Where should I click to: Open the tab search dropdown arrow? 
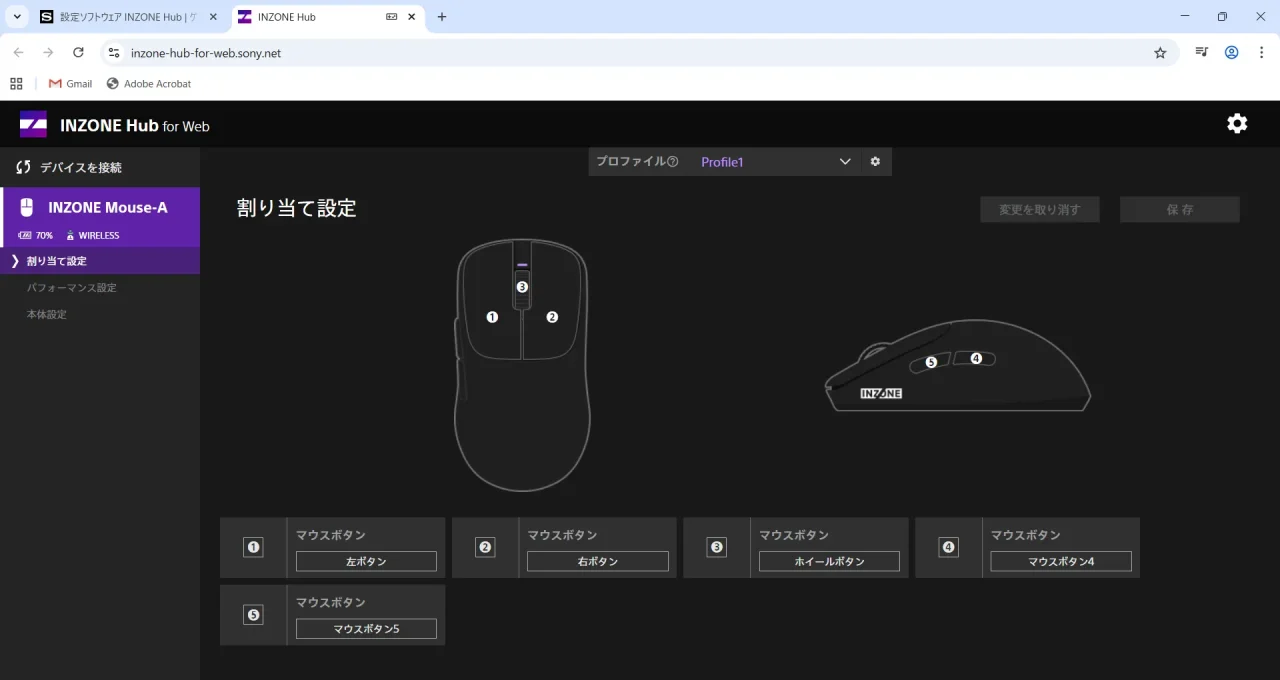point(17,17)
